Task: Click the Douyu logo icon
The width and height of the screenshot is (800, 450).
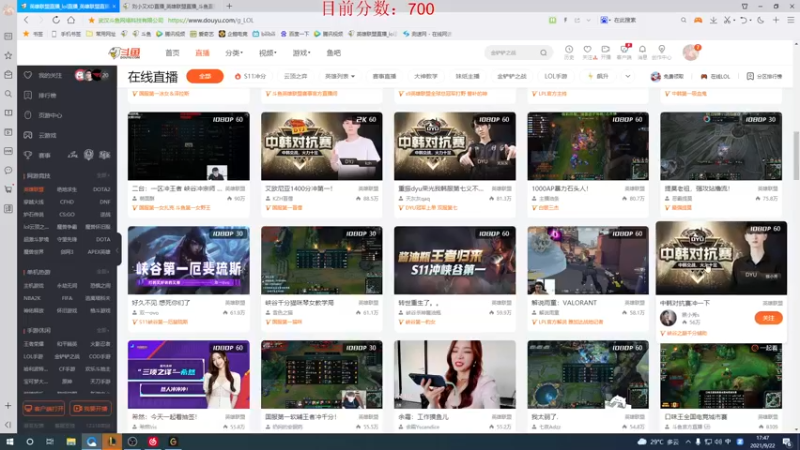Action: (x=124, y=53)
